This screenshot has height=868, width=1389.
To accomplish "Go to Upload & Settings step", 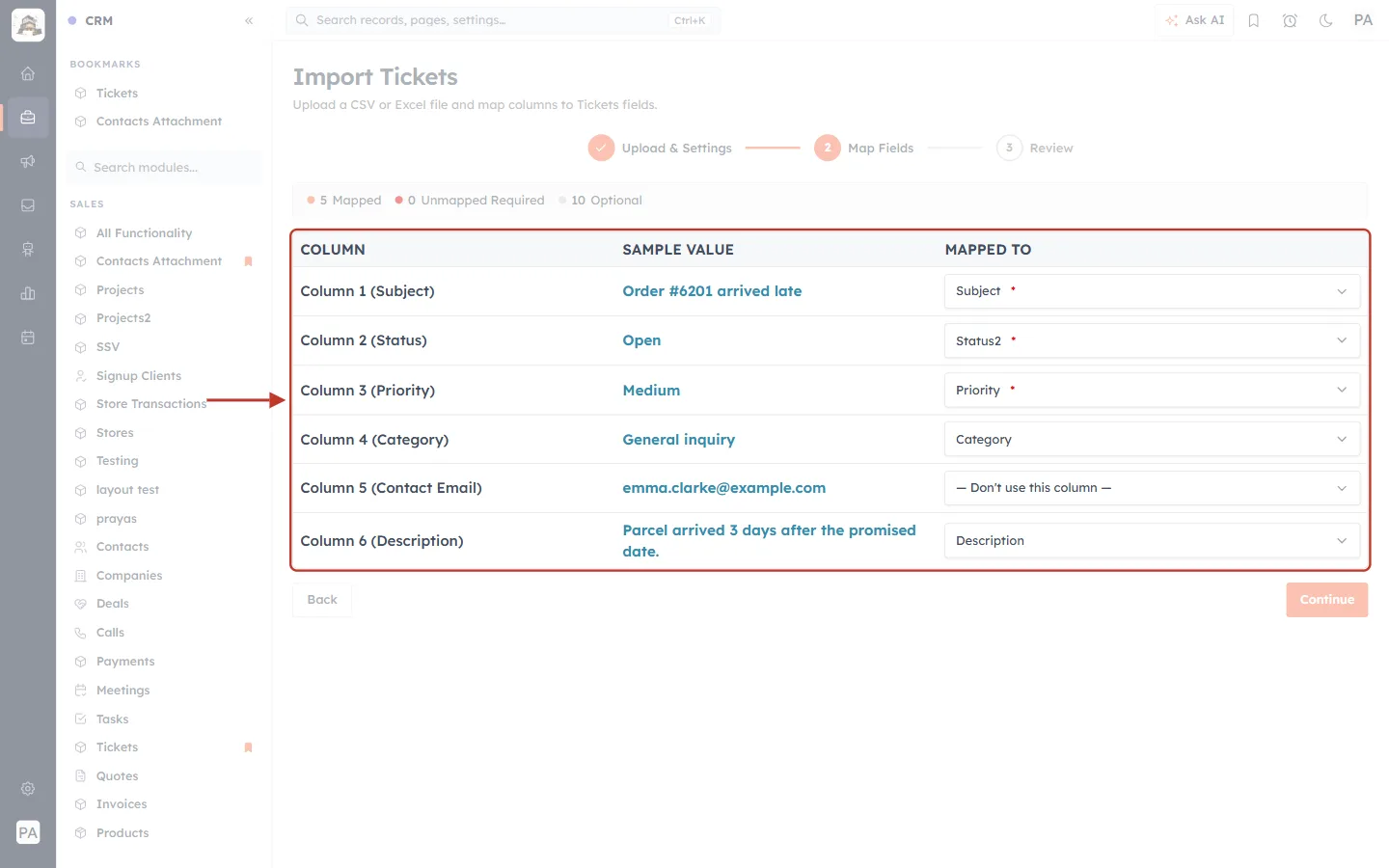I will [x=660, y=148].
